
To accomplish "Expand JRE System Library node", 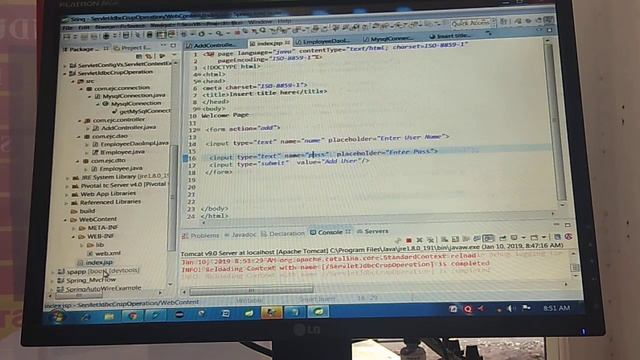I will (68, 178).
